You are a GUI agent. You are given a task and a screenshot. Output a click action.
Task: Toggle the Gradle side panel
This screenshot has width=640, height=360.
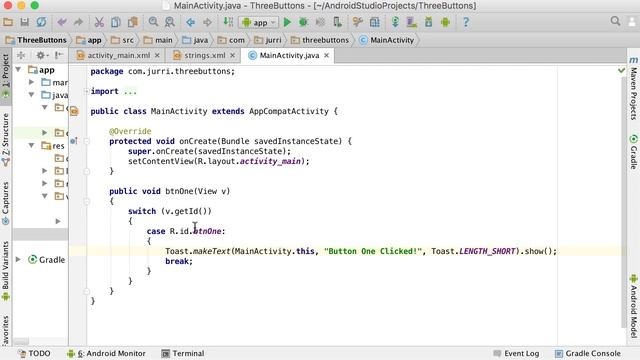[633, 151]
